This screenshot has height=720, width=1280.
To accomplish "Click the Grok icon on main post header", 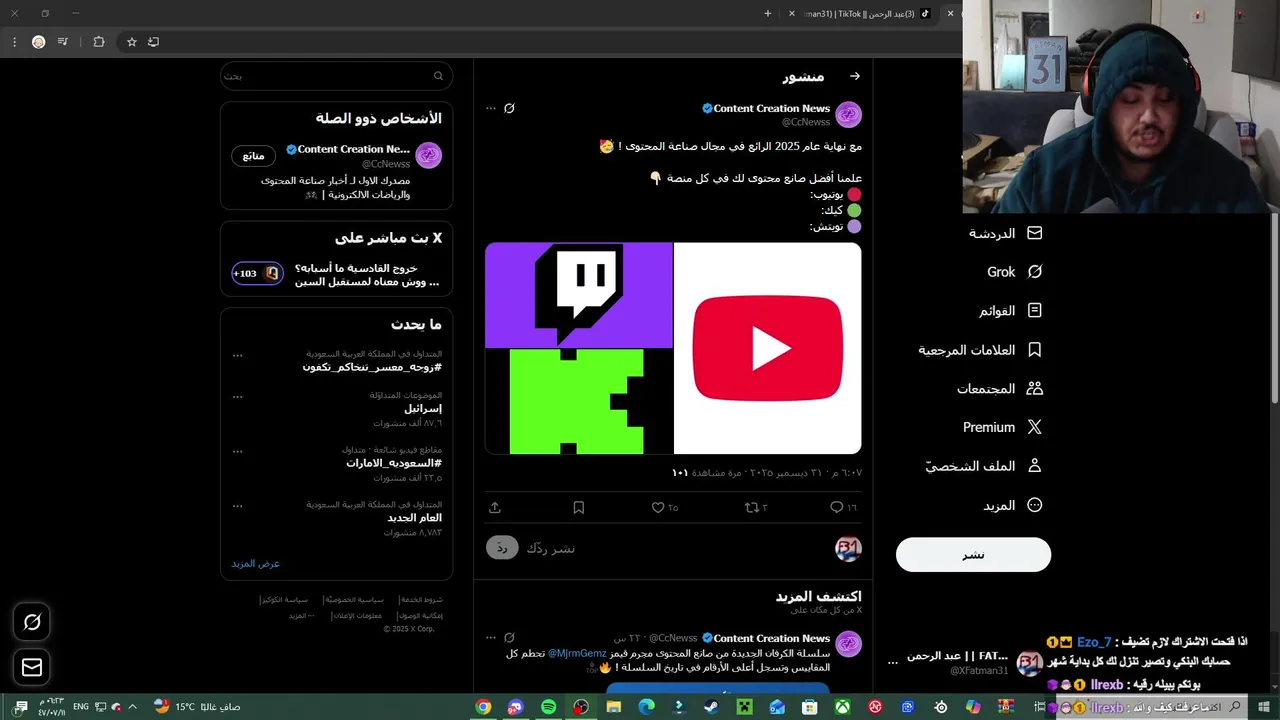I will click(x=509, y=108).
